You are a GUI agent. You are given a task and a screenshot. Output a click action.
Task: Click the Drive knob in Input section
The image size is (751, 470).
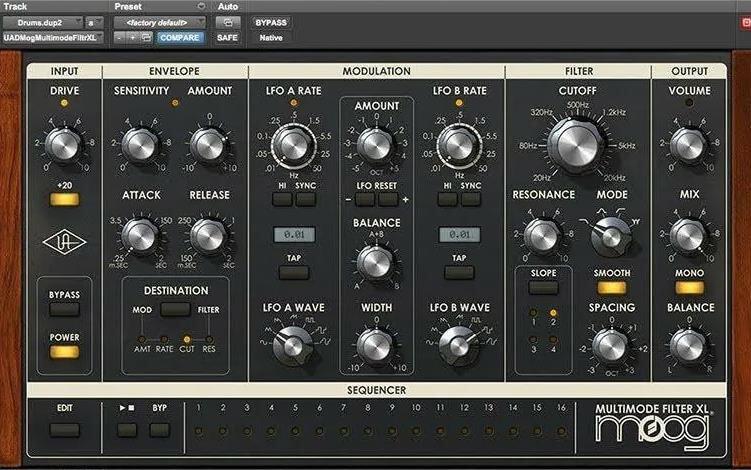(x=64, y=144)
